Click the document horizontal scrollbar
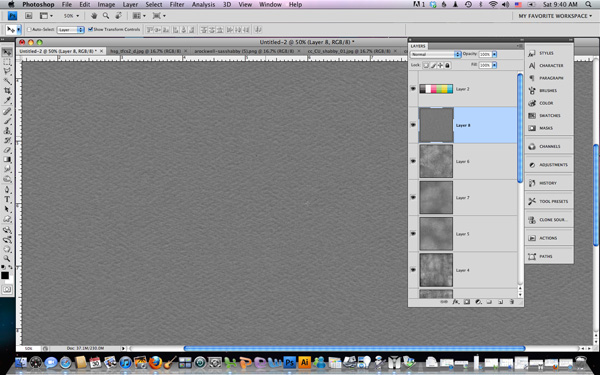Screen dimensions: 600x375 pos(354,349)
